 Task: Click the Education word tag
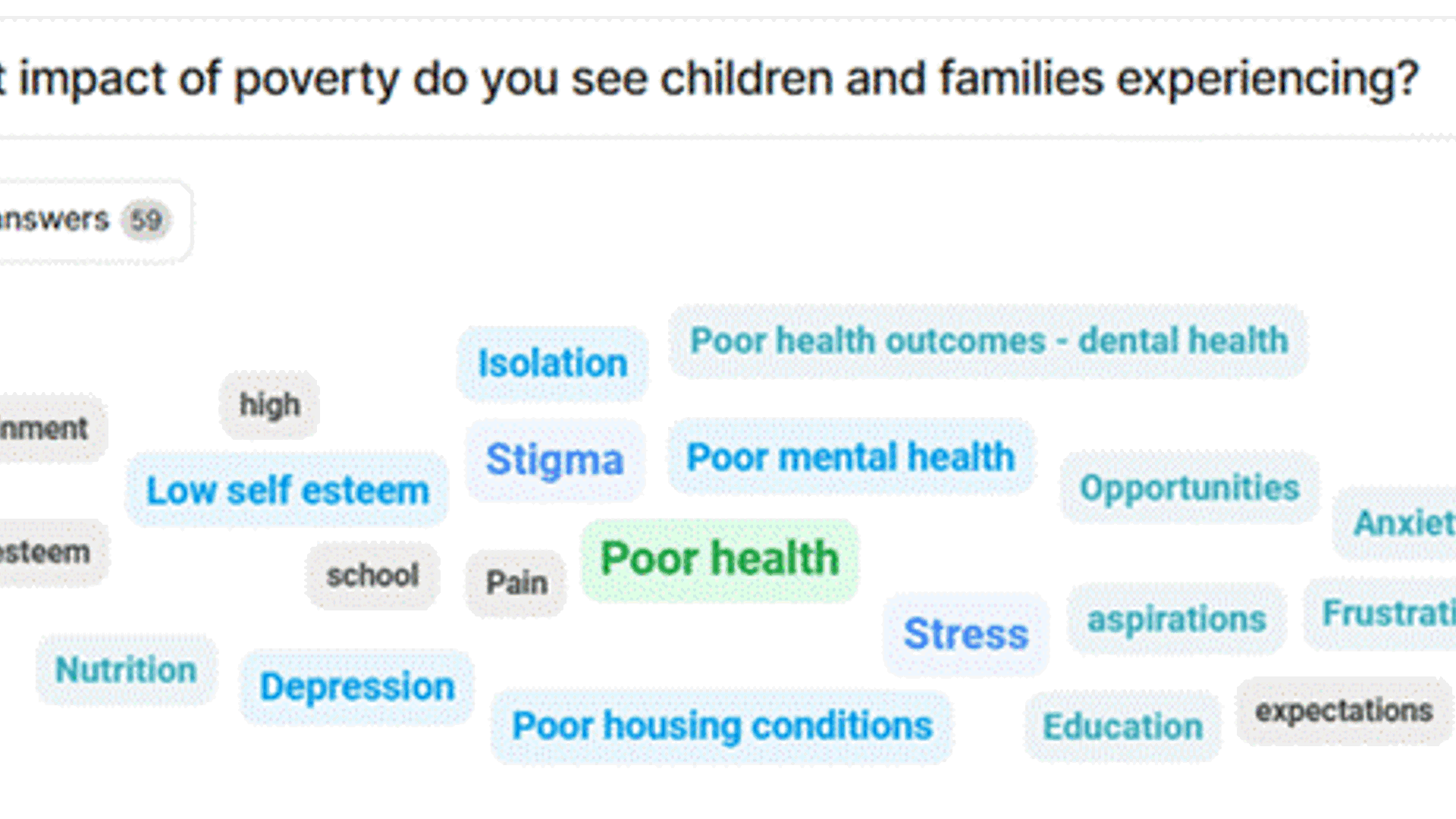coord(1122,726)
